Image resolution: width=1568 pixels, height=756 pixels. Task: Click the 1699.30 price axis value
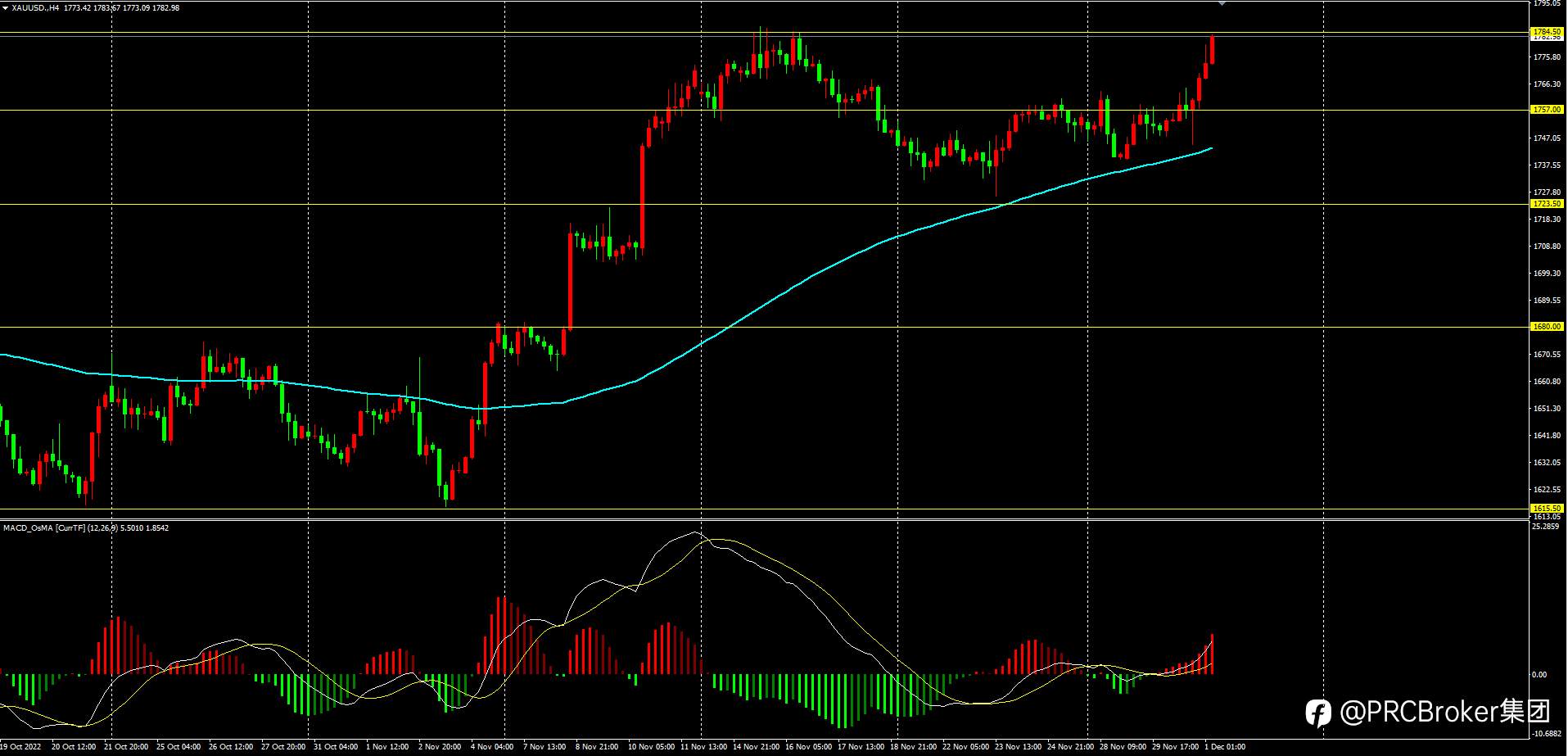[x=1547, y=274]
